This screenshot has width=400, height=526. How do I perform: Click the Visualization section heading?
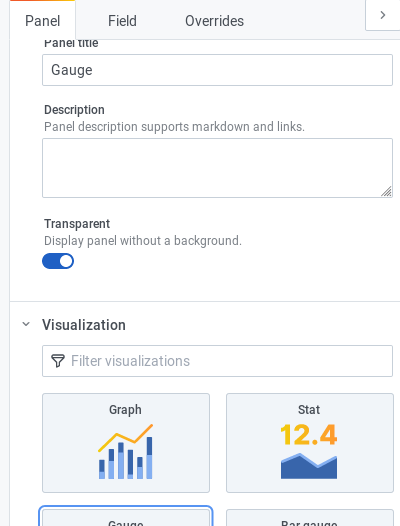(x=84, y=325)
